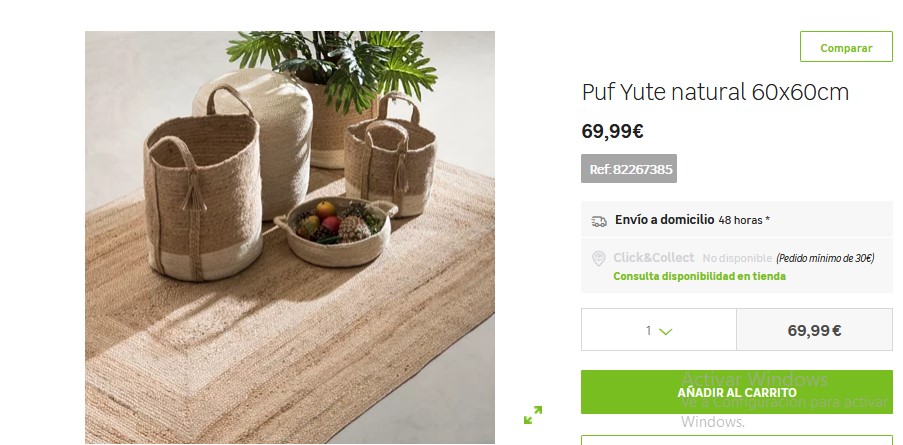903x445 pixels.
Task: Click the delivery truck icon
Action: 599,221
